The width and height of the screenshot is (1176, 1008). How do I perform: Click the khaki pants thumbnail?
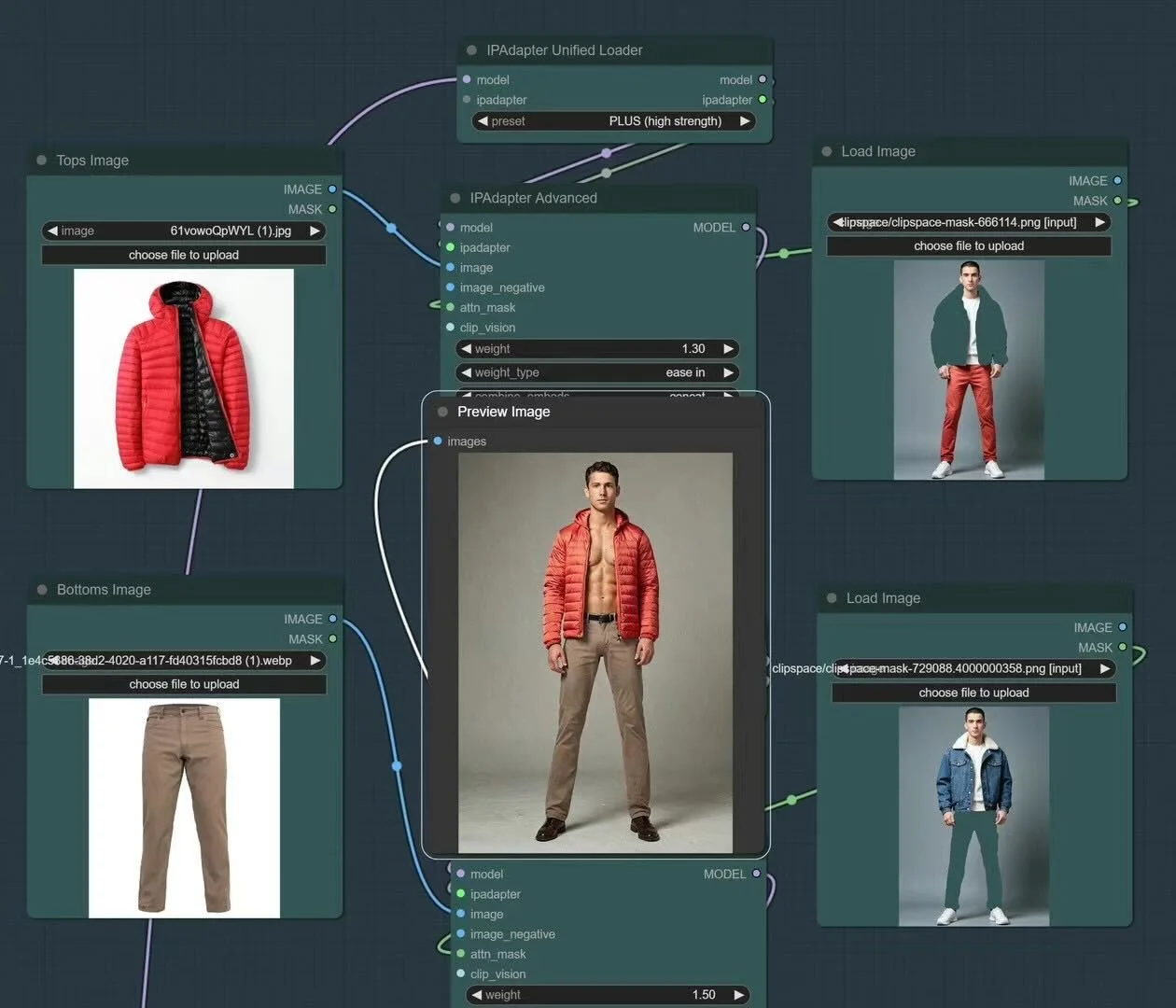(184, 808)
